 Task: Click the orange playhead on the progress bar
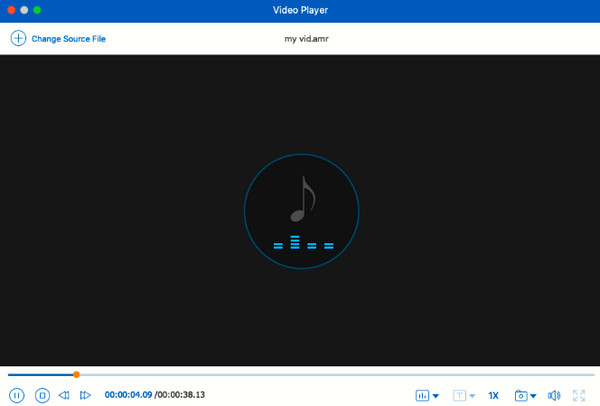click(x=77, y=375)
